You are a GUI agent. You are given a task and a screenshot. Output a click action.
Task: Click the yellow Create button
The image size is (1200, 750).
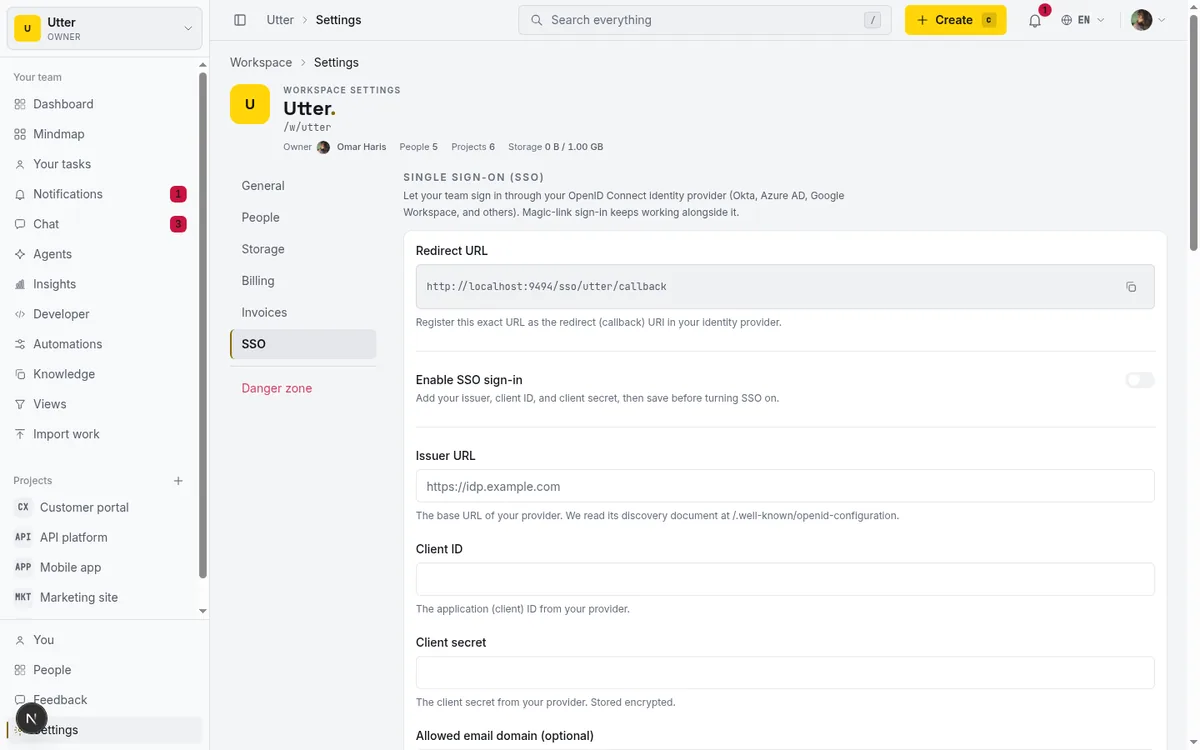point(955,20)
